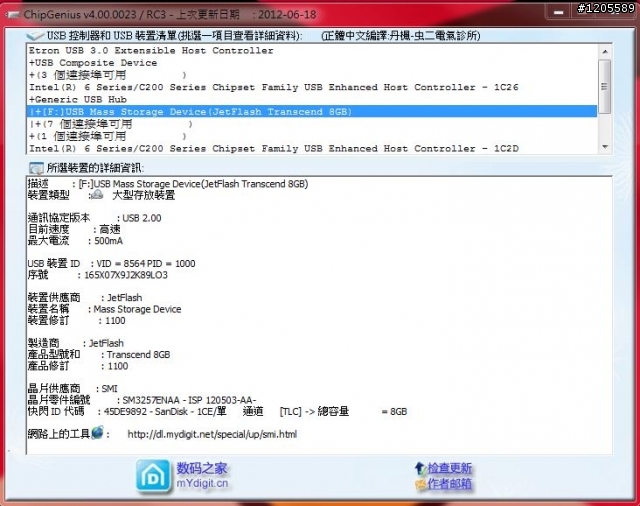Click the device list scrollbar thumb

coord(605,87)
